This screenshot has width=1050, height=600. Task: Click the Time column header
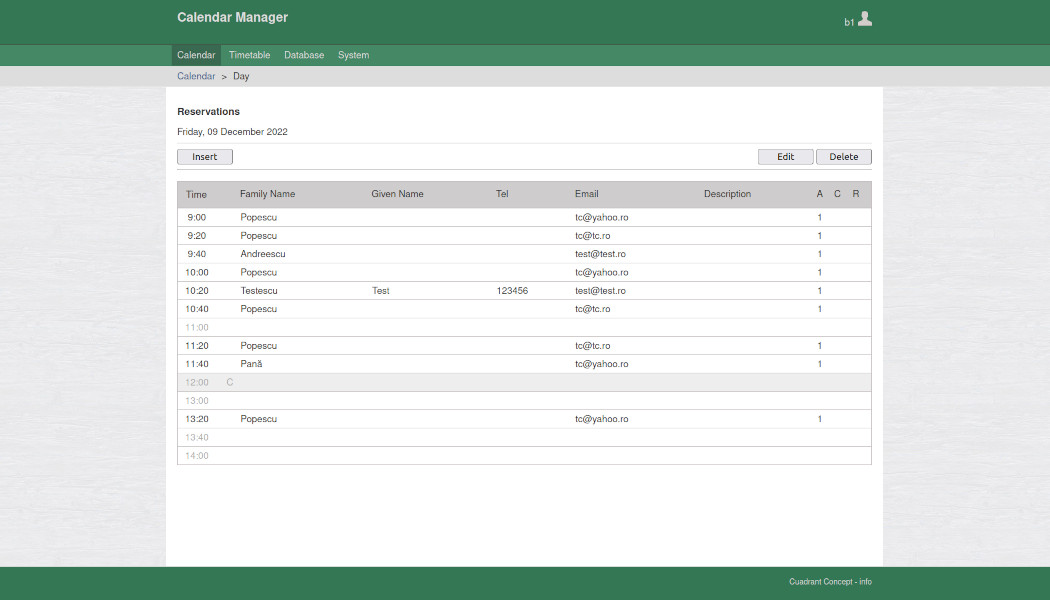click(x=197, y=194)
